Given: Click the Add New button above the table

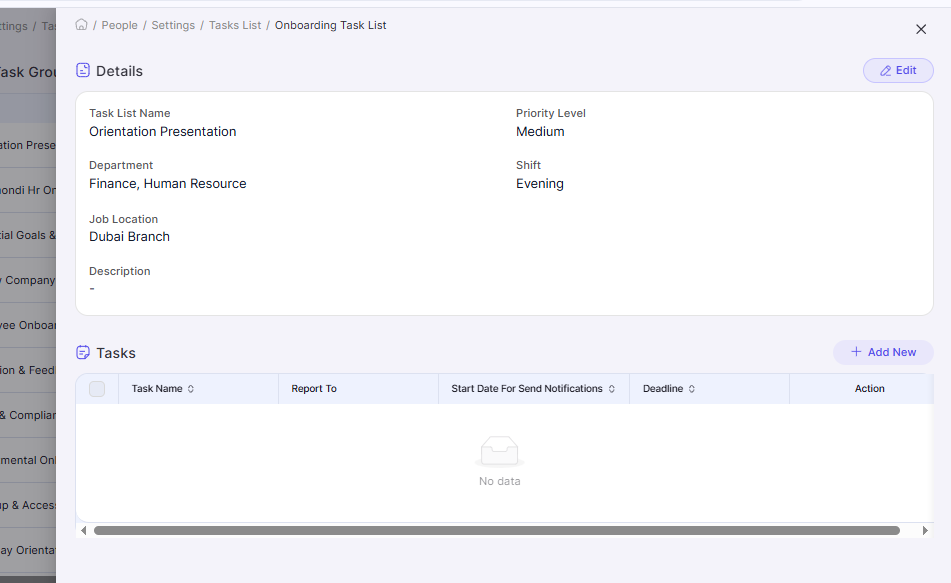Looking at the screenshot, I should (x=883, y=352).
